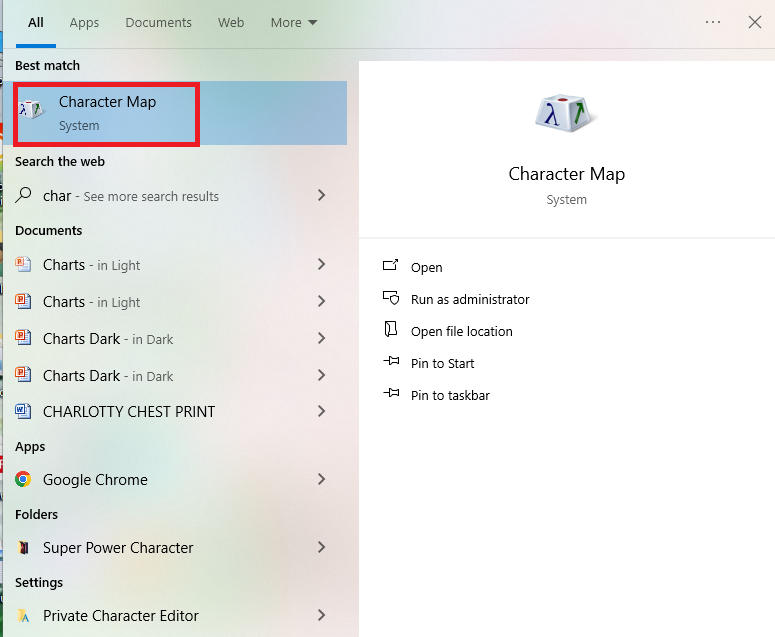Click the Character Map title in details pane

tap(566, 174)
